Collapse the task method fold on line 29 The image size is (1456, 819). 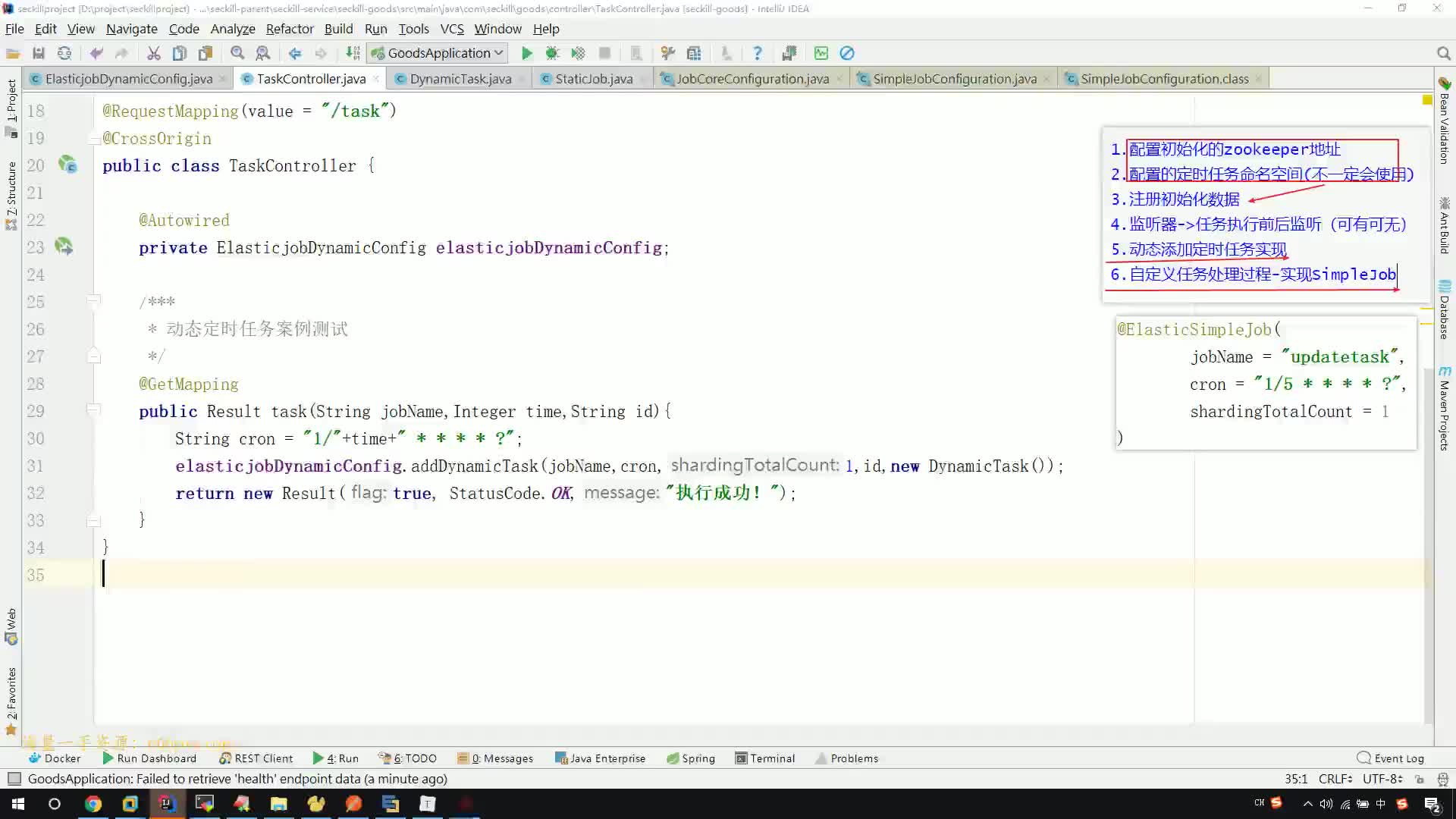(94, 410)
